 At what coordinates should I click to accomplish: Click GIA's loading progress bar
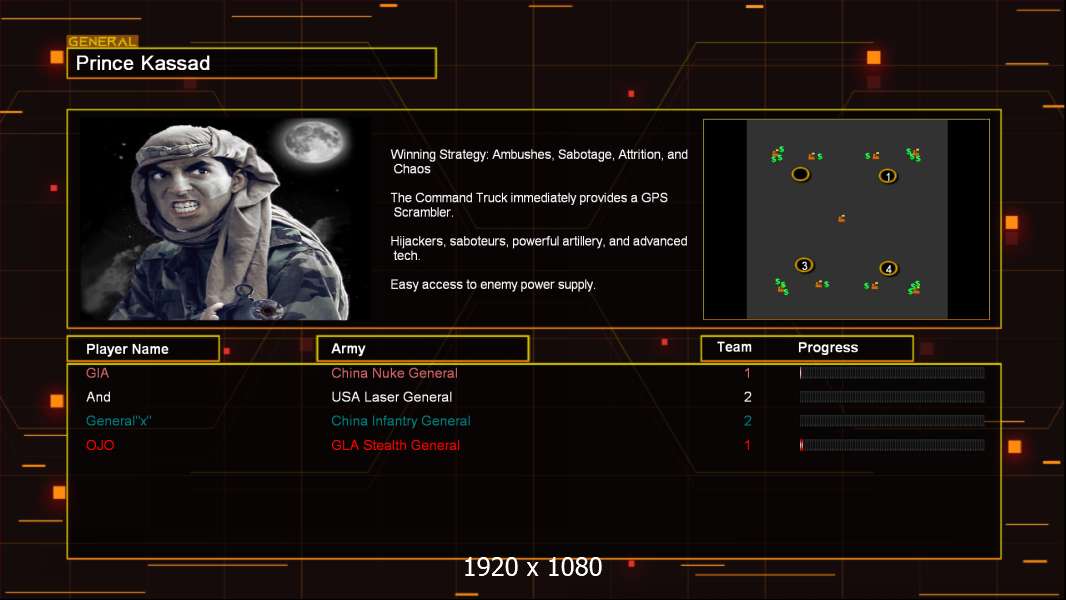[892, 372]
